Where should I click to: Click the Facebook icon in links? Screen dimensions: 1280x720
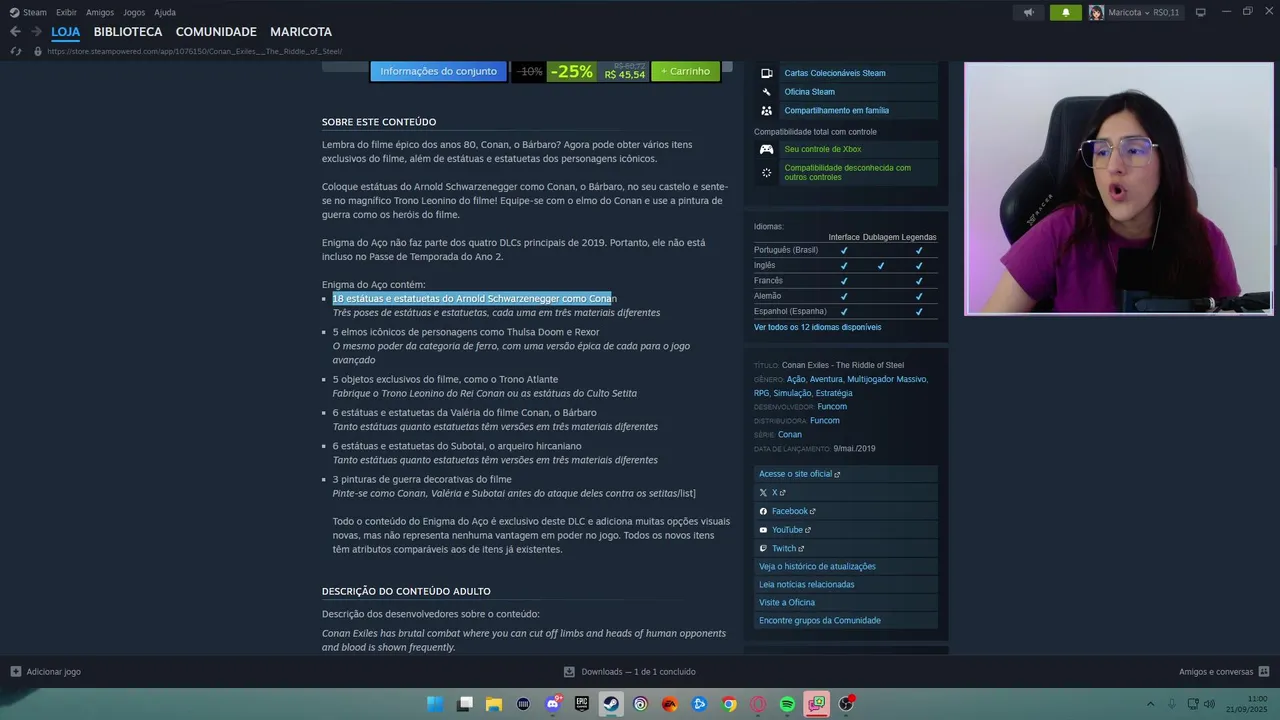tap(763, 511)
